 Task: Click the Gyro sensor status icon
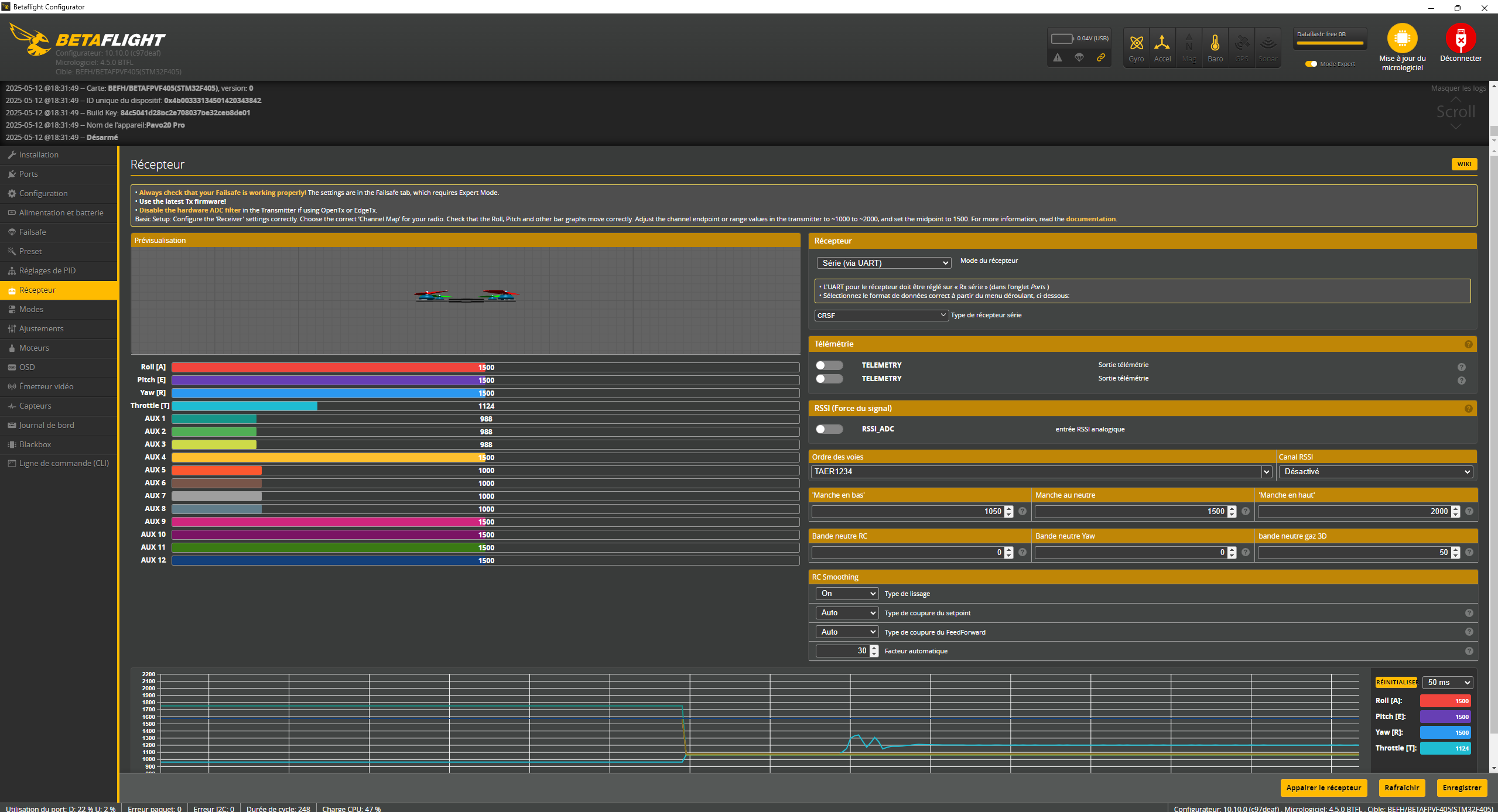click(x=1136, y=43)
